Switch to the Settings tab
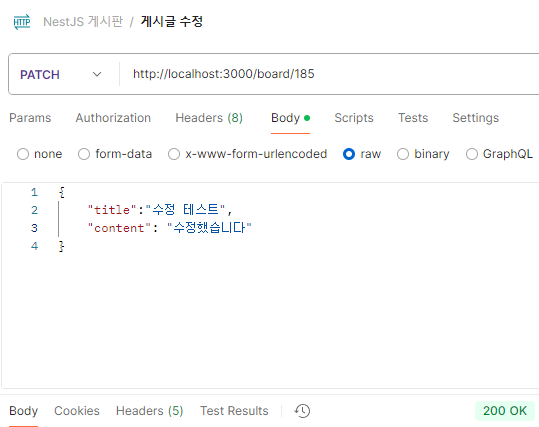Viewport: 539px width, 427px height. coord(475,118)
